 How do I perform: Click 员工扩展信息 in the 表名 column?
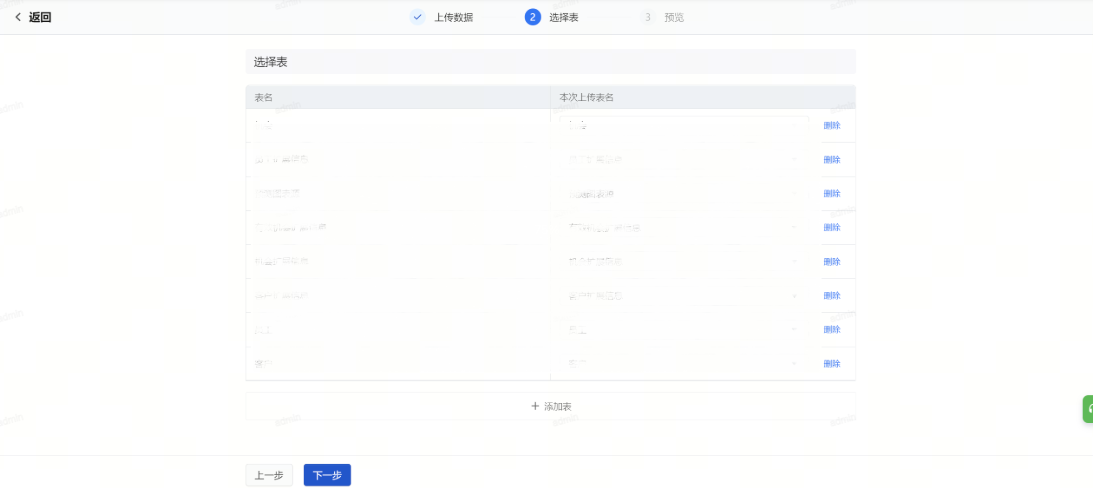pos(282,160)
